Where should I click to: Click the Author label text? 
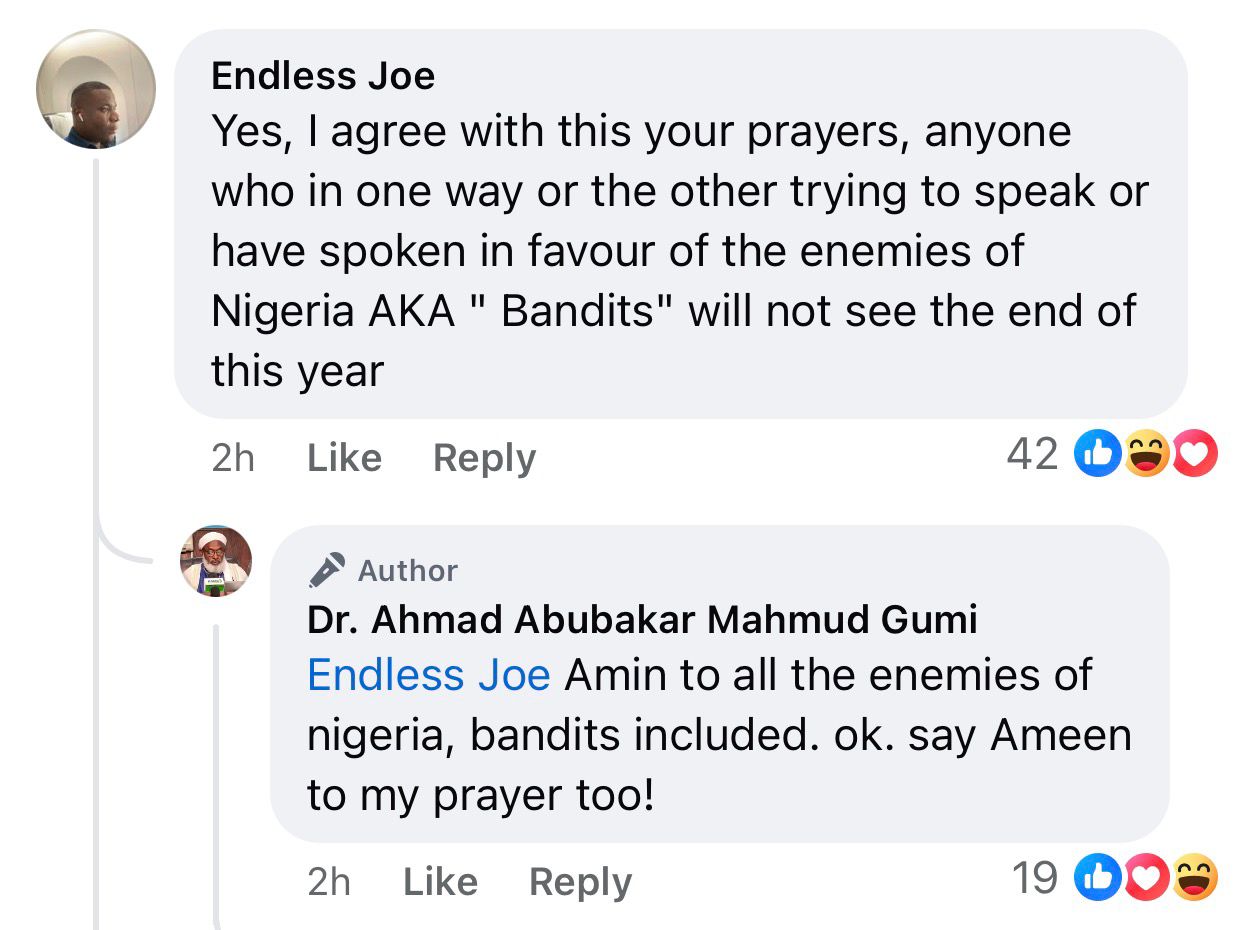(x=407, y=570)
